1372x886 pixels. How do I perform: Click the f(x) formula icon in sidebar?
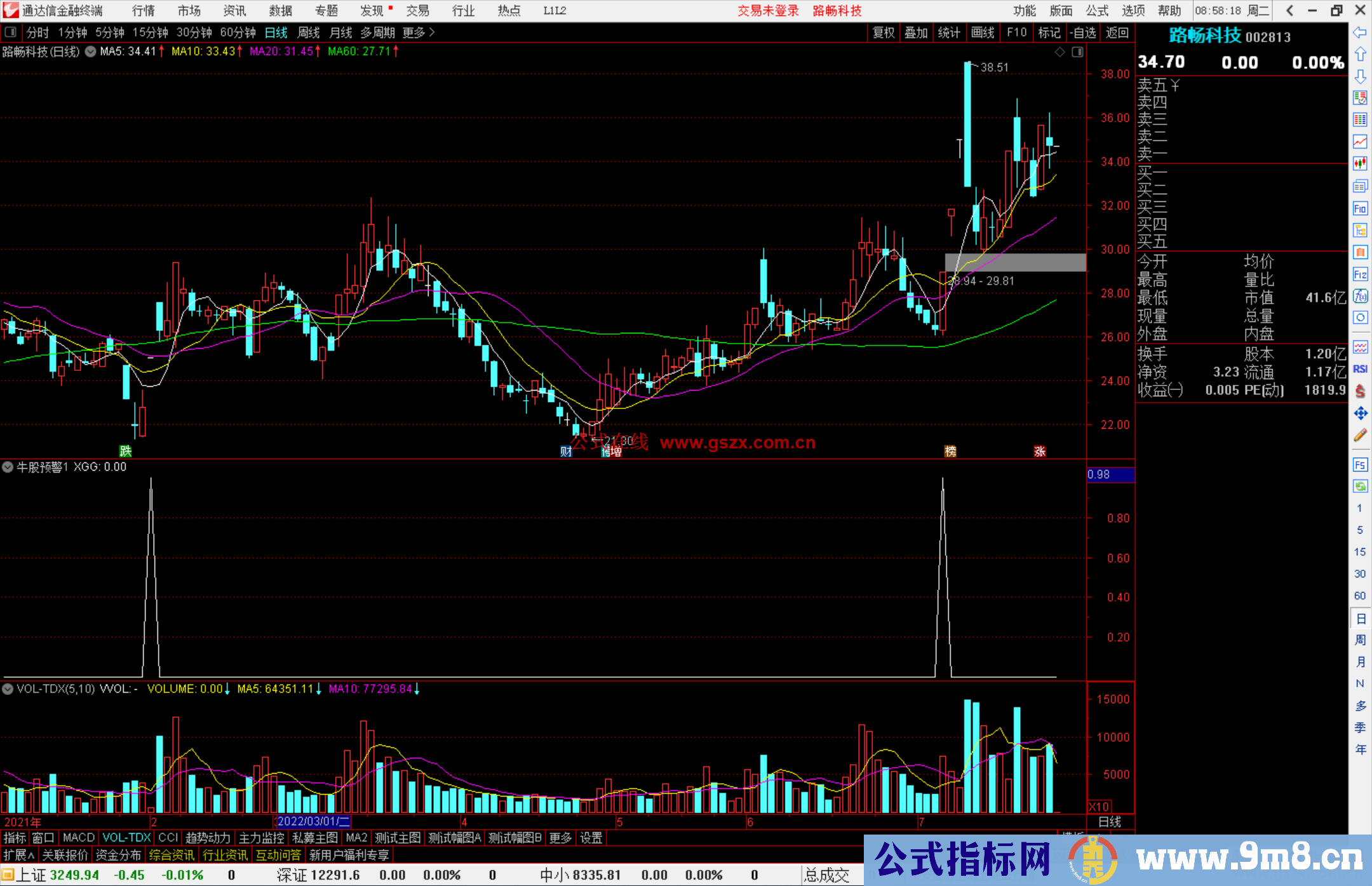pos(1360,296)
